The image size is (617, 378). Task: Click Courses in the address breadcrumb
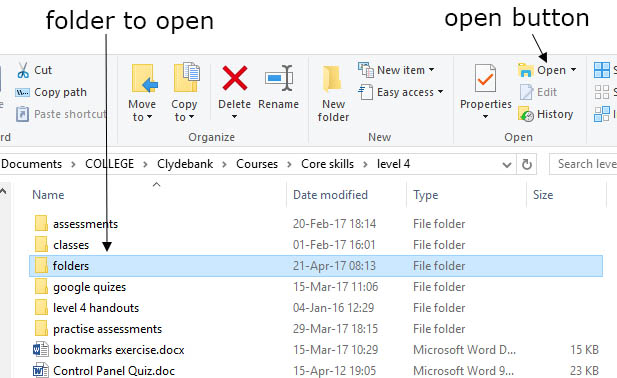[x=257, y=164]
